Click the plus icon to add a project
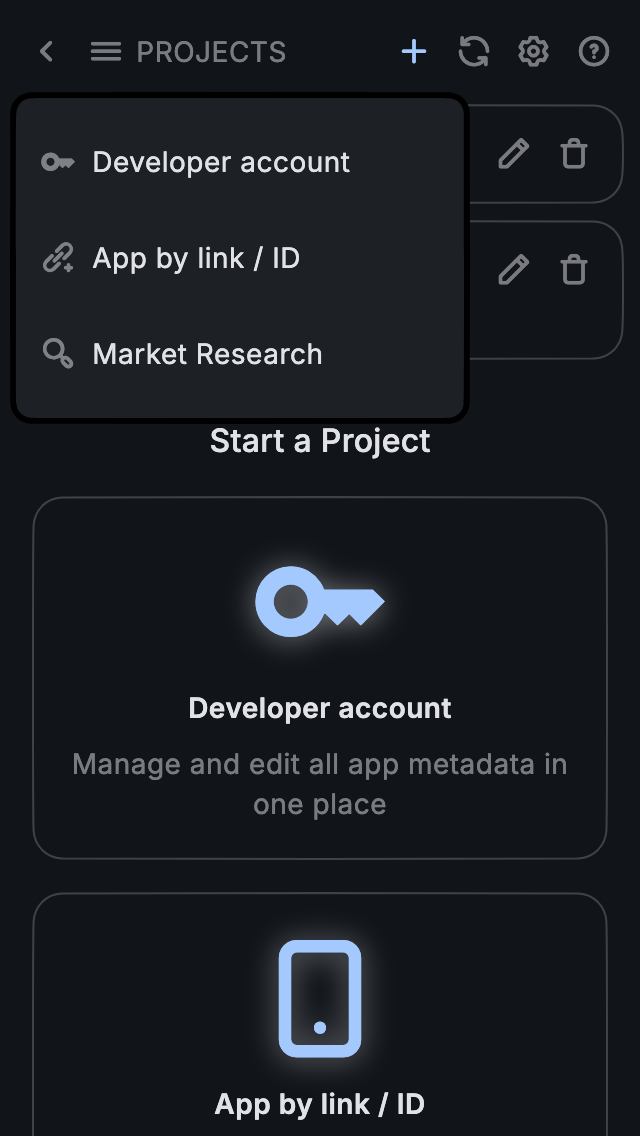Image resolution: width=640 pixels, height=1136 pixels. (414, 52)
